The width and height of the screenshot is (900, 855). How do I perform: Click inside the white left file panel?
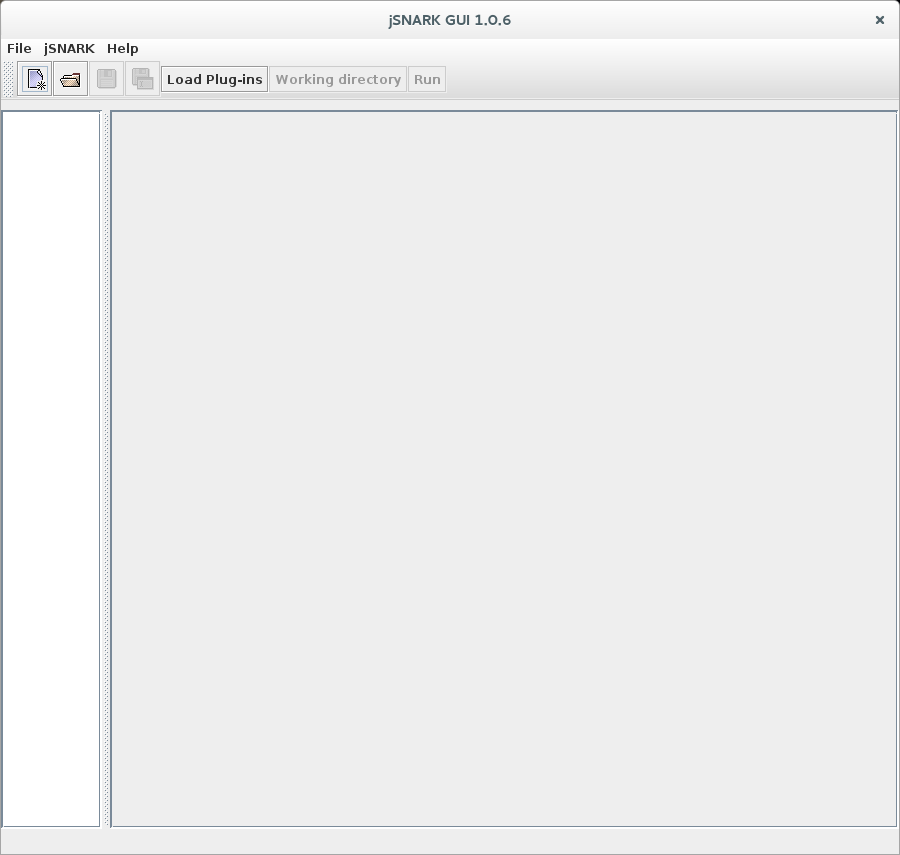pos(51,469)
